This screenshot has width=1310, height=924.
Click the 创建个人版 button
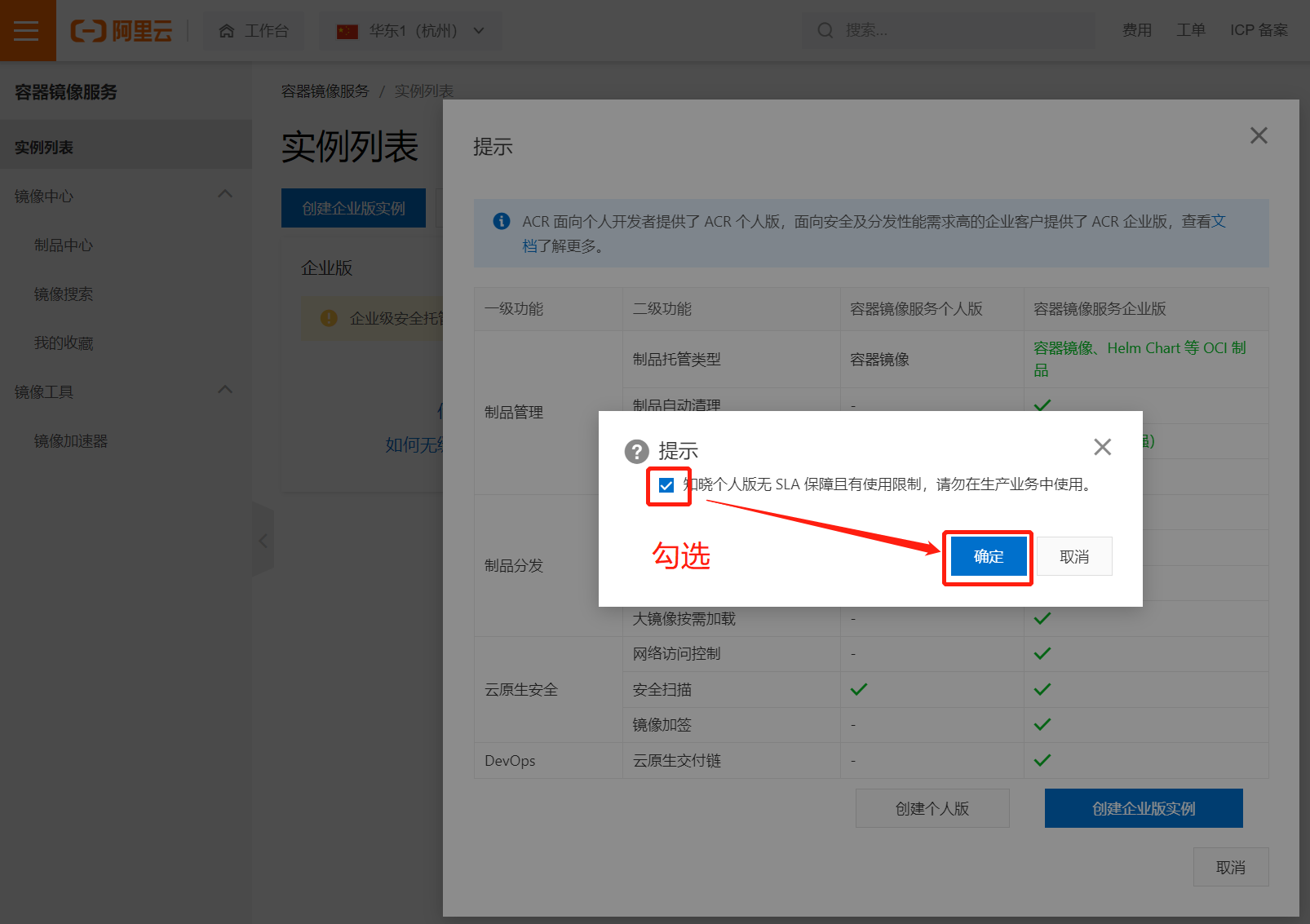tap(932, 808)
